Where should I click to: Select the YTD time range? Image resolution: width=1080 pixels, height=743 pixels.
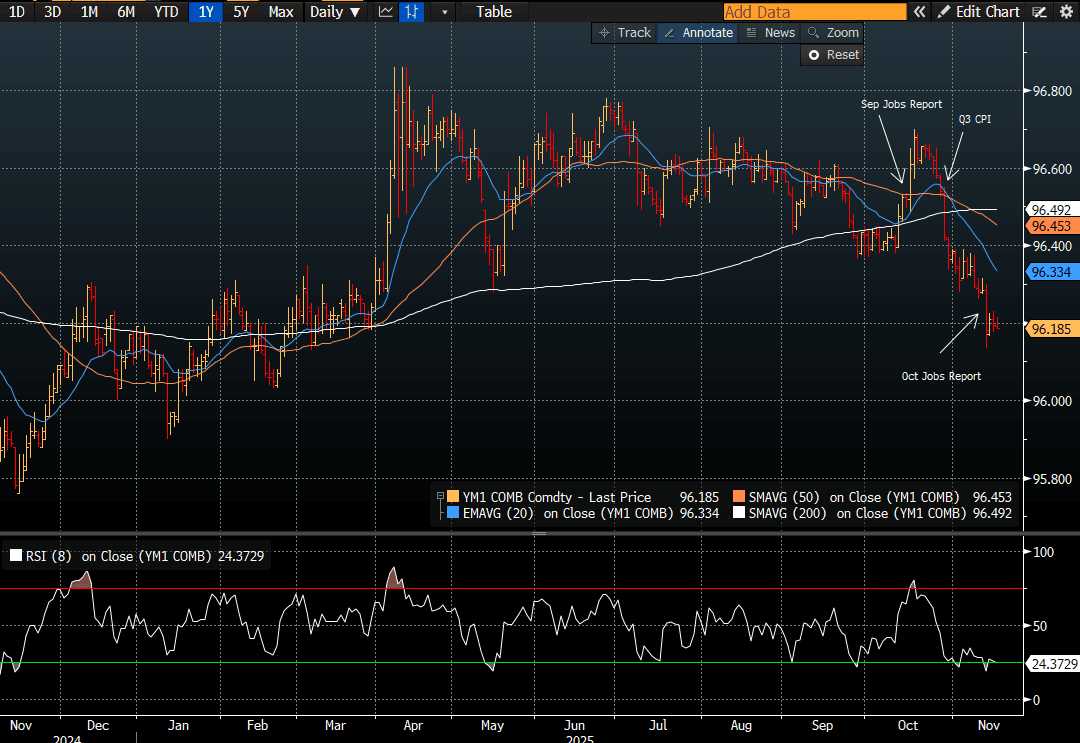pos(167,12)
